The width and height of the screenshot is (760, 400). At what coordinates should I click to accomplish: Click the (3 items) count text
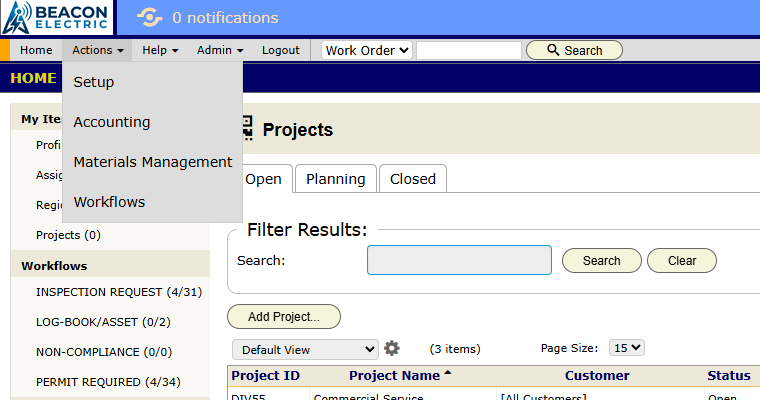point(455,349)
